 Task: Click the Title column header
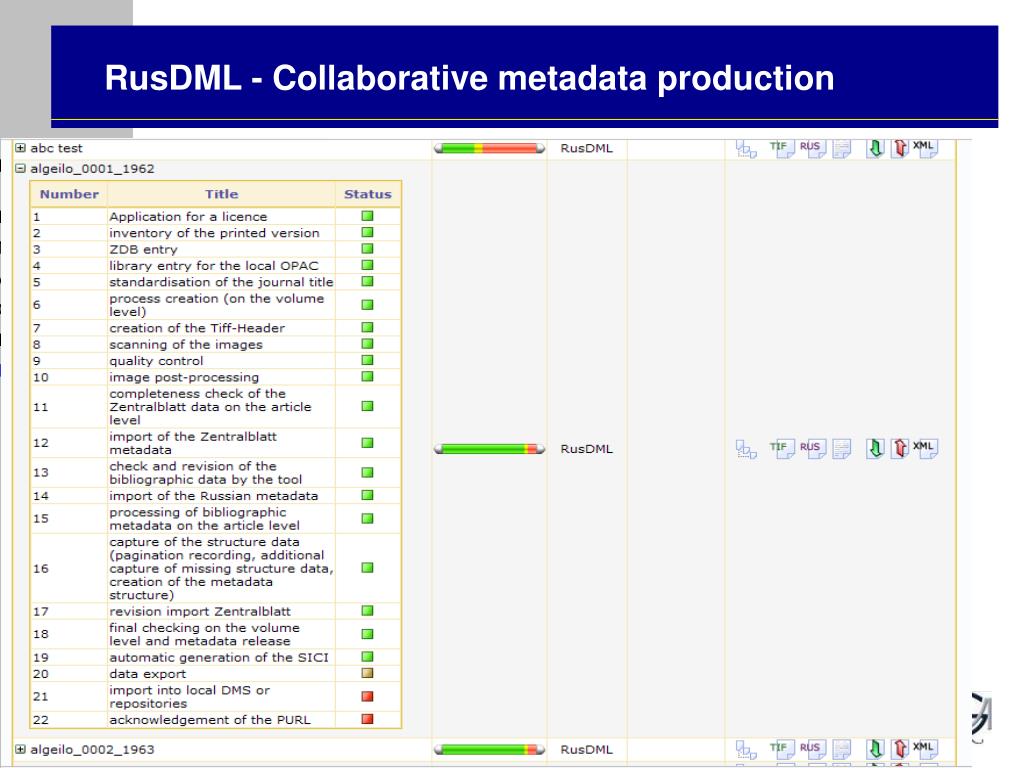click(x=221, y=194)
